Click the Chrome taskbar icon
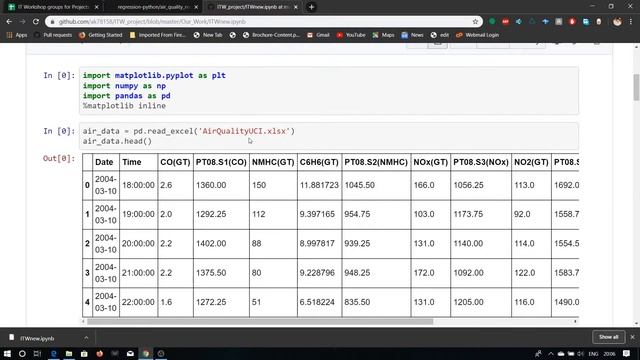The width and height of the screenshot is (640, 360). click(x=146, y=353)
